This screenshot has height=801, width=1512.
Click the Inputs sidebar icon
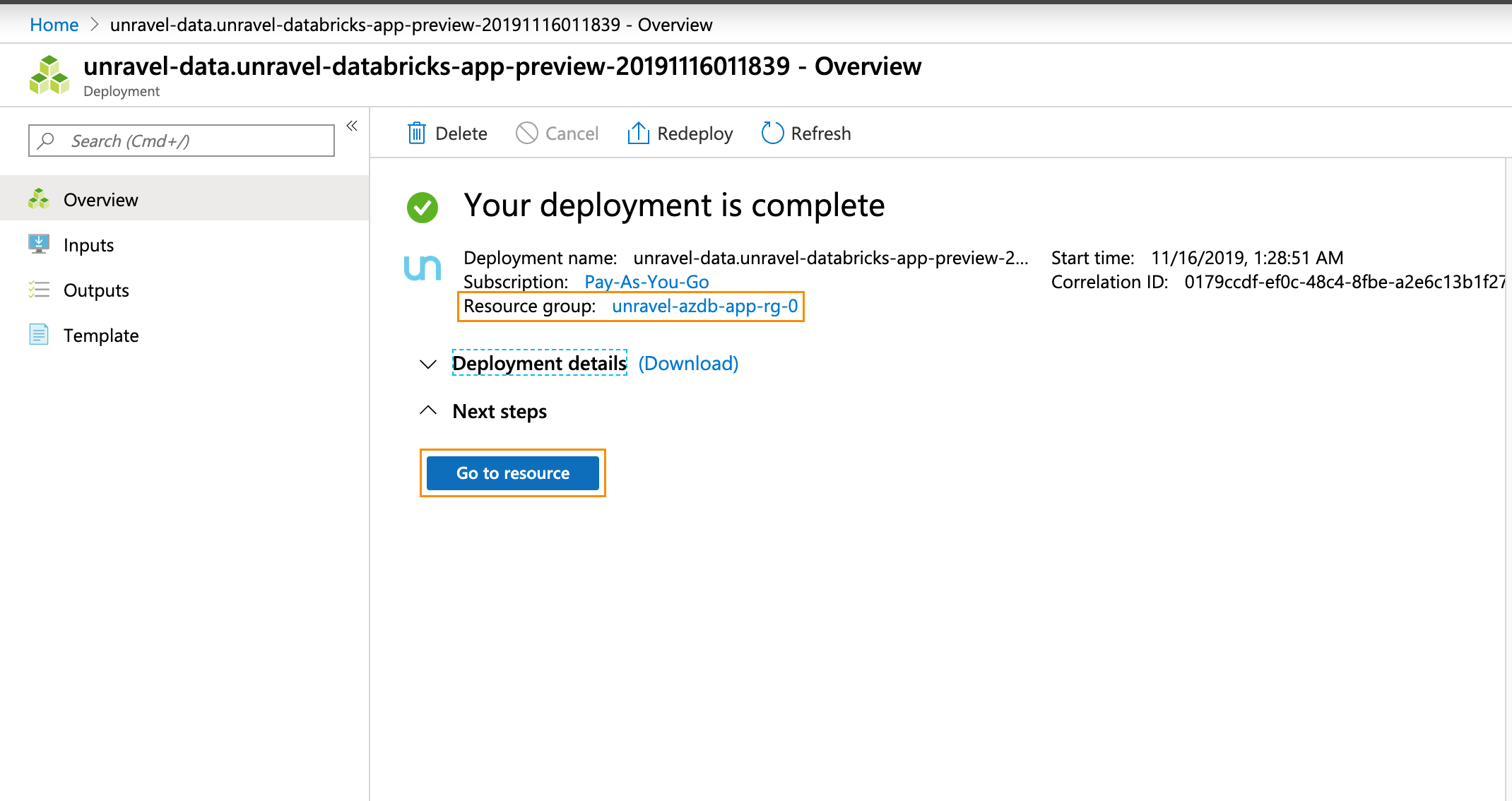coord(39,244)
